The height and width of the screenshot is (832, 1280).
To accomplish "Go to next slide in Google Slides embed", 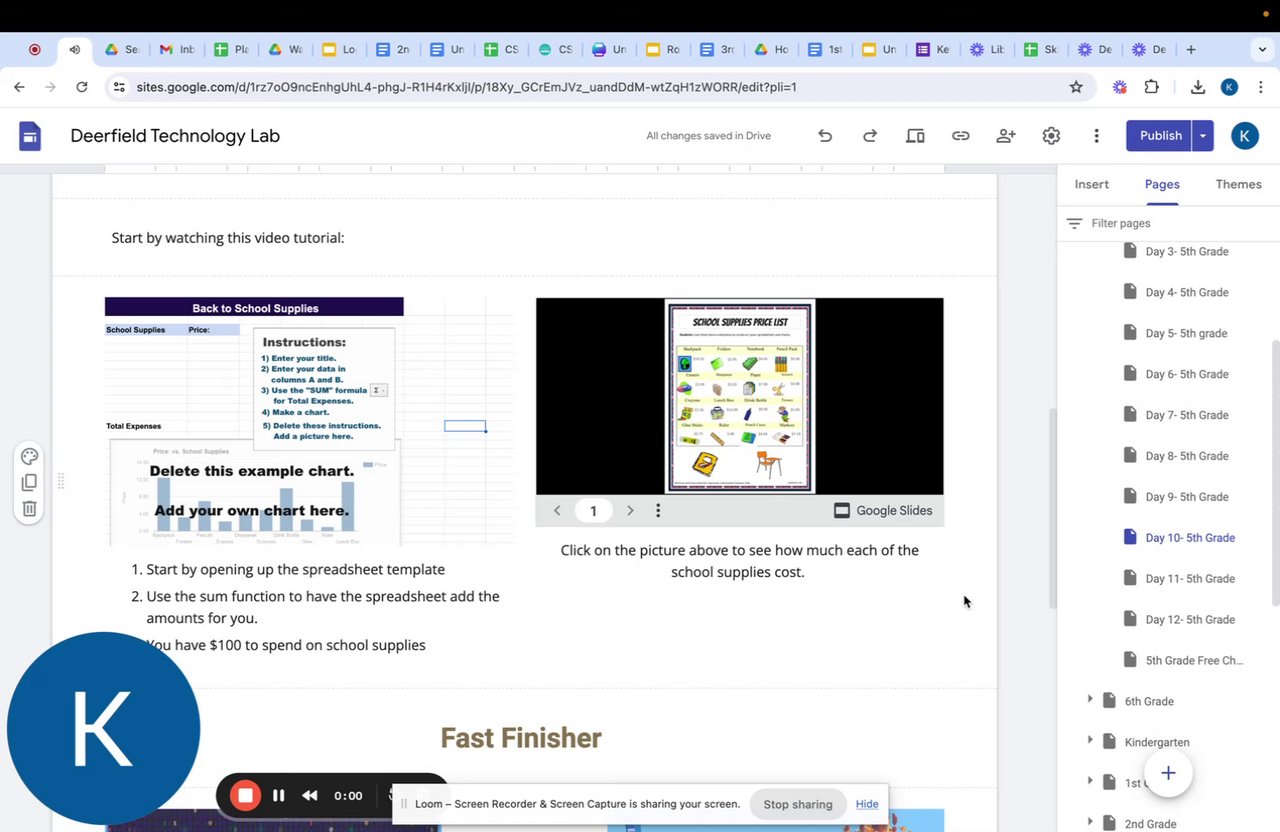I will click(630, 510).
